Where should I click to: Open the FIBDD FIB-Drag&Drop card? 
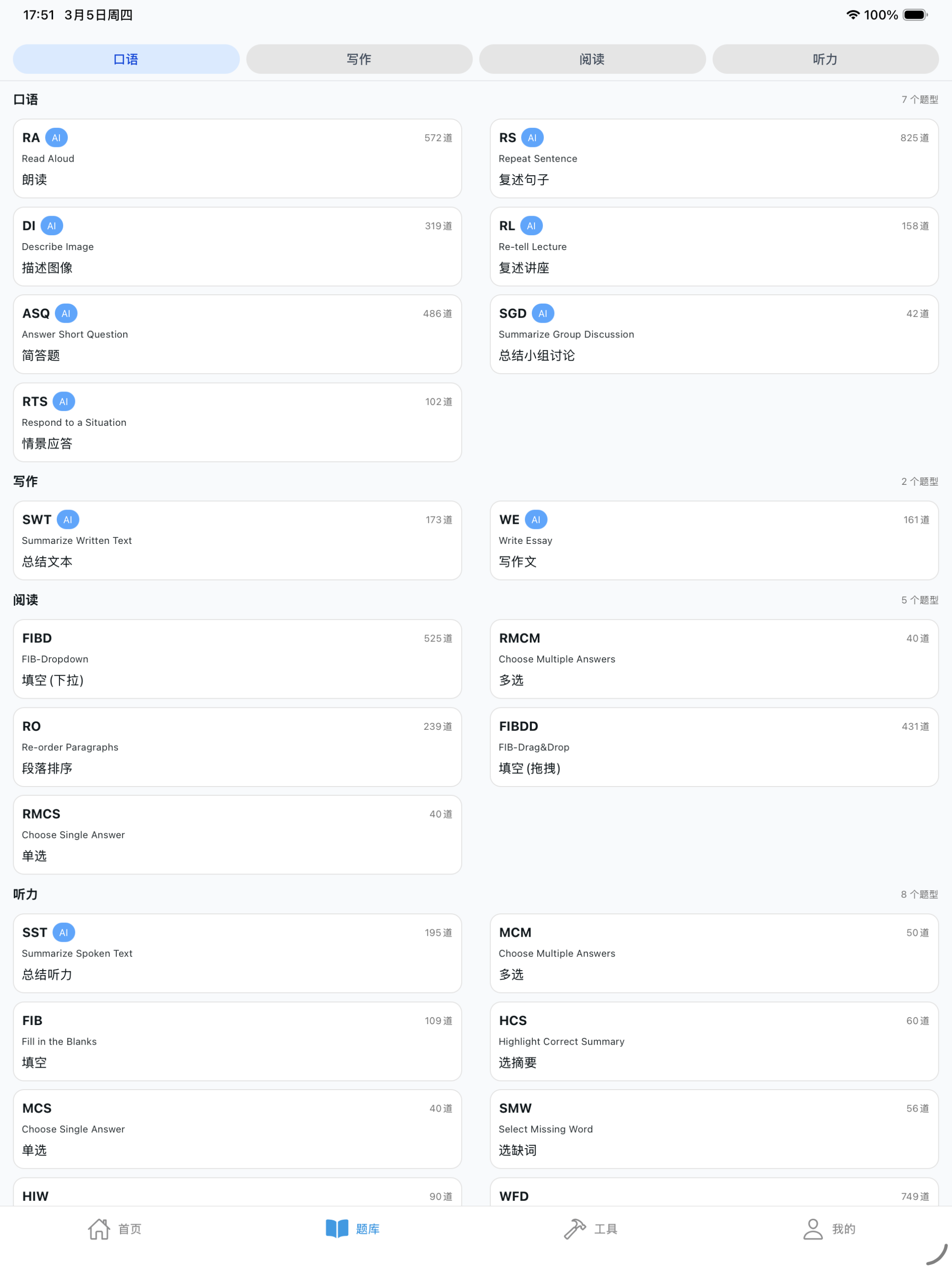pos(714,747)
